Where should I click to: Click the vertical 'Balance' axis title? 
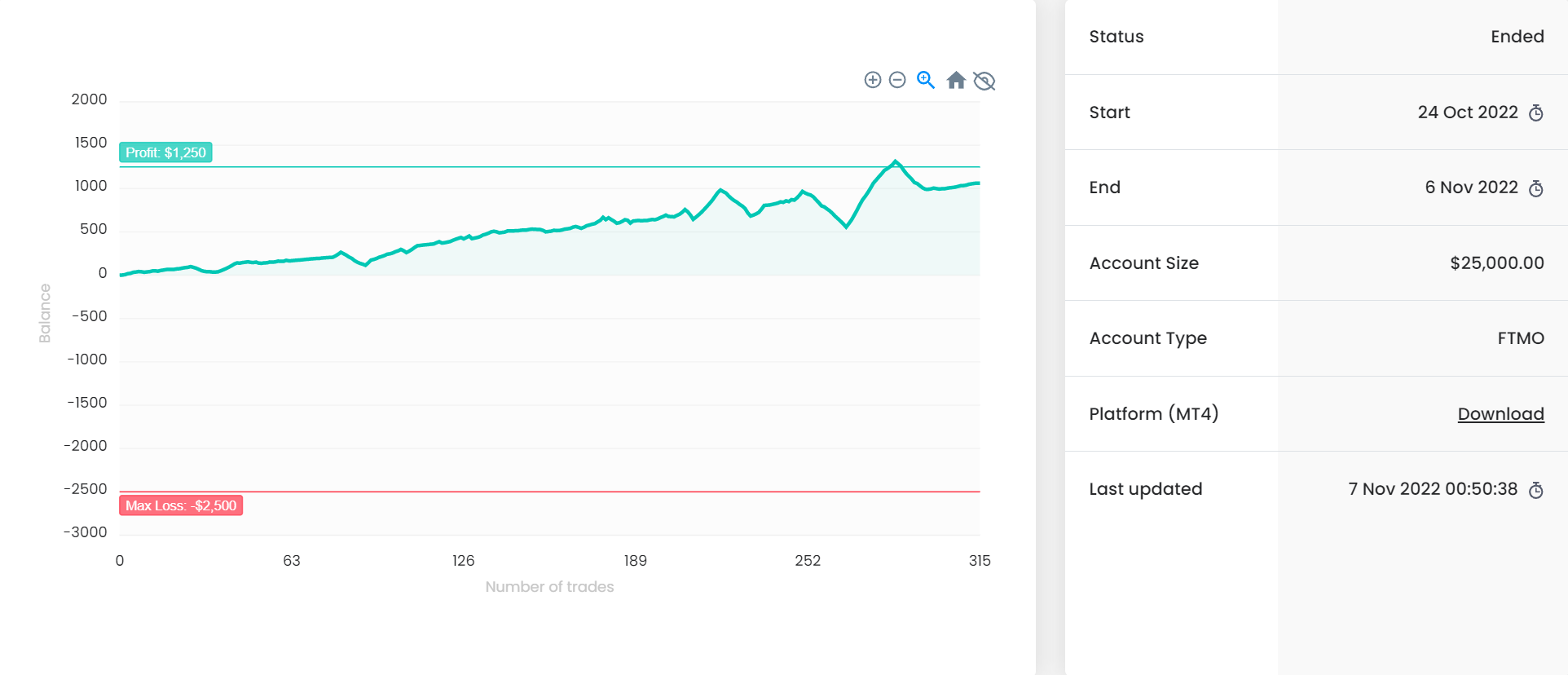click(45, 313)
